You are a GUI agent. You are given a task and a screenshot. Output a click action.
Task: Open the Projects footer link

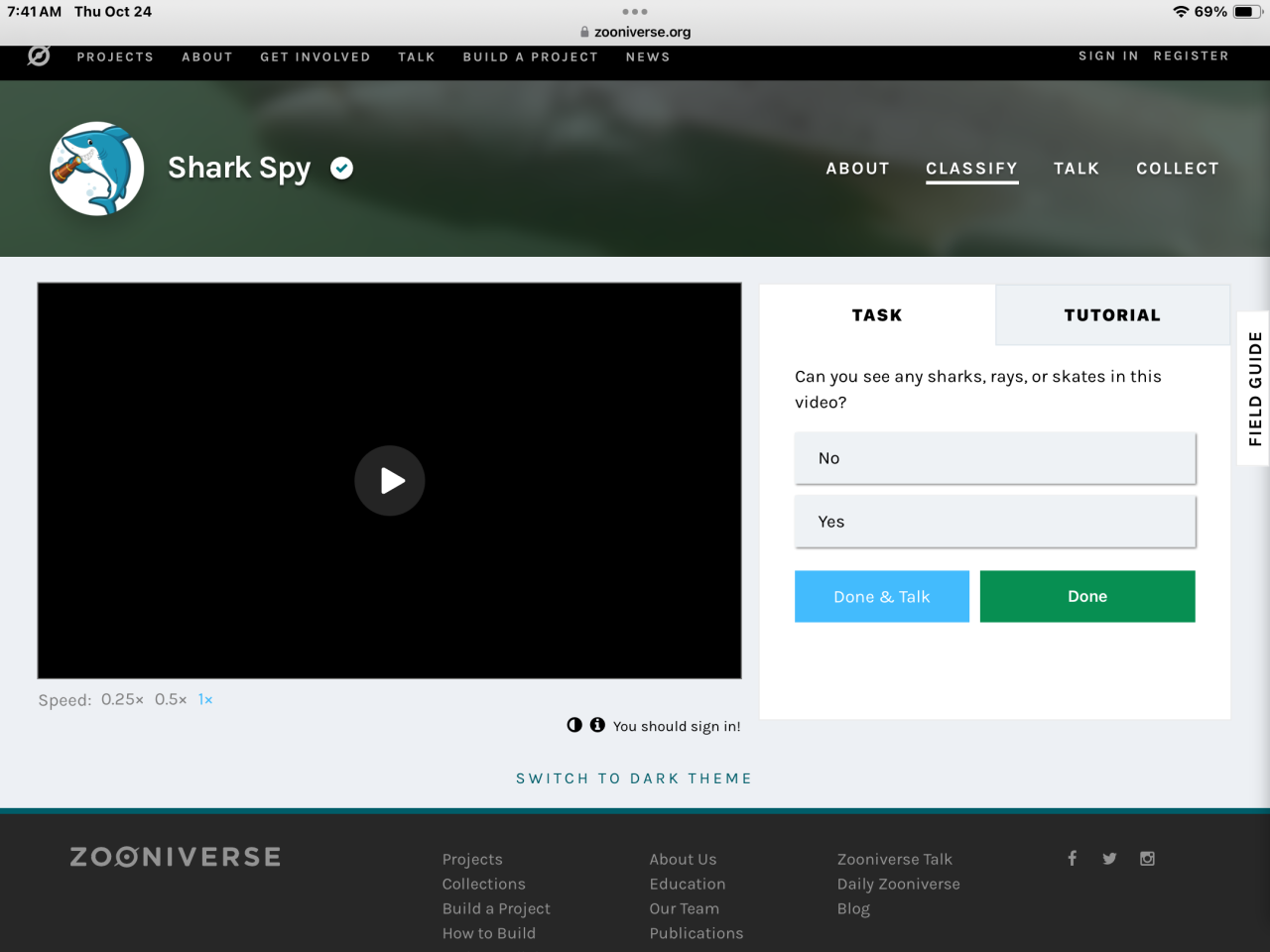472,859
